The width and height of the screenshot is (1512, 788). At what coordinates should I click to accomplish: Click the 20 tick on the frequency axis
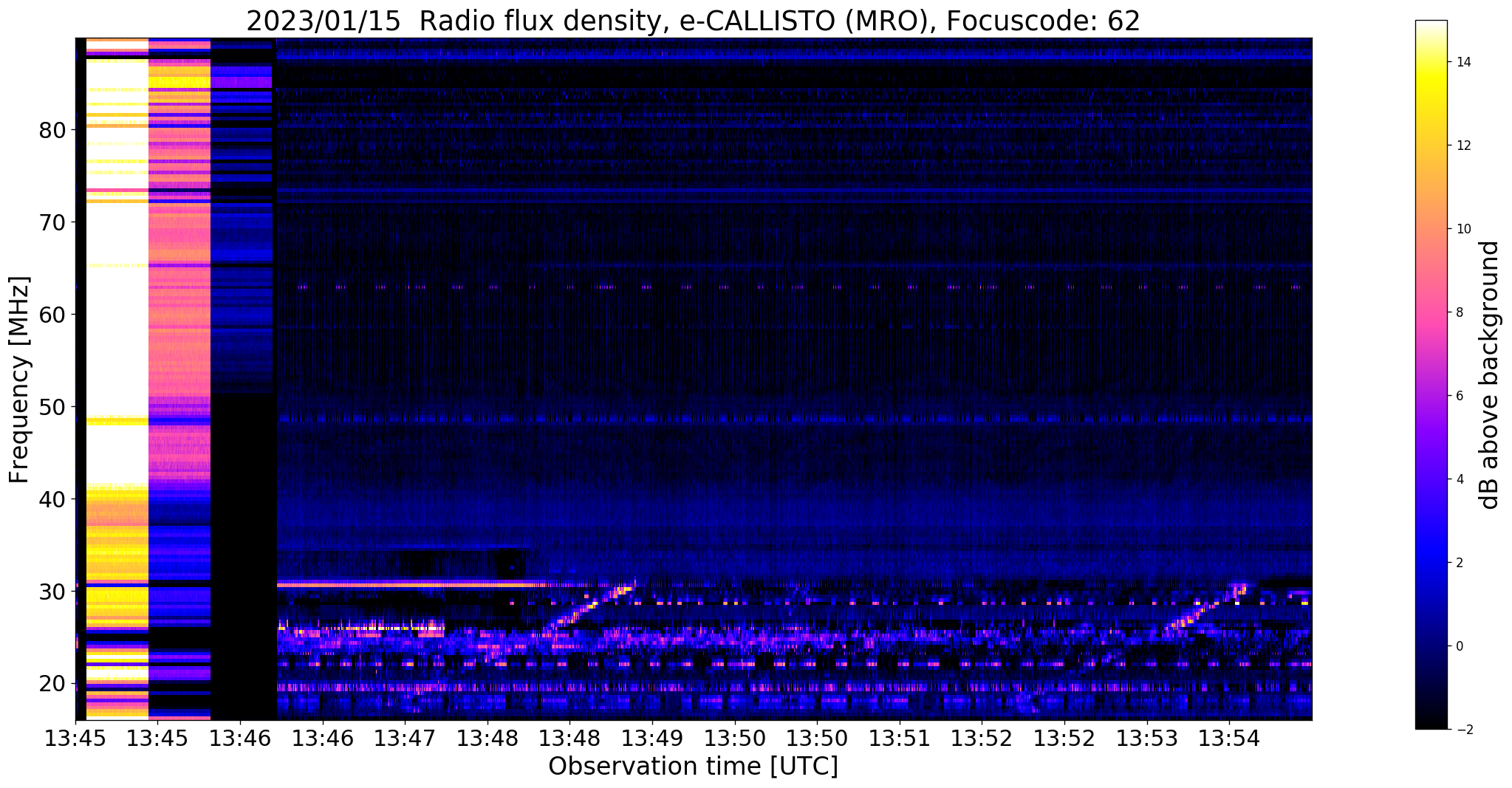(x=52, y=683)
